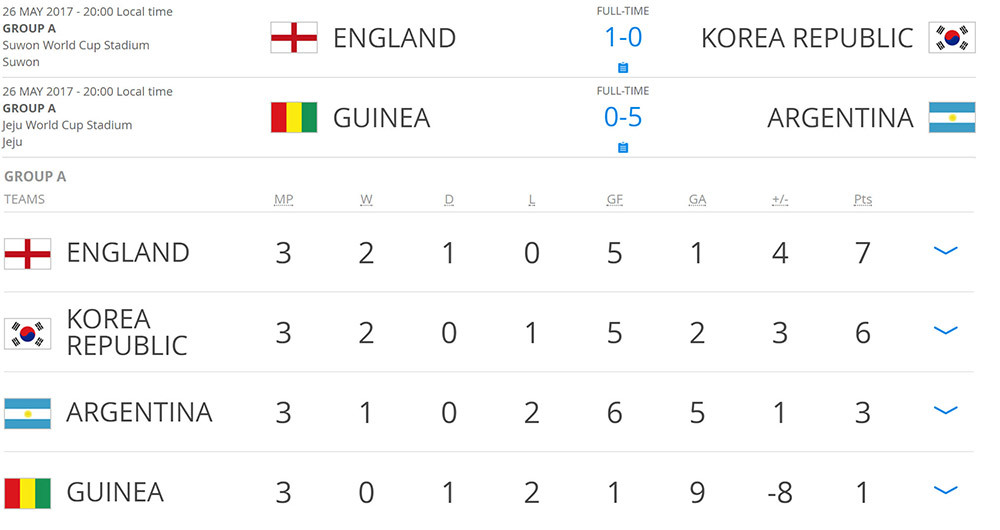
Task: Click Guinea flag in the match row
Action: 294,118
